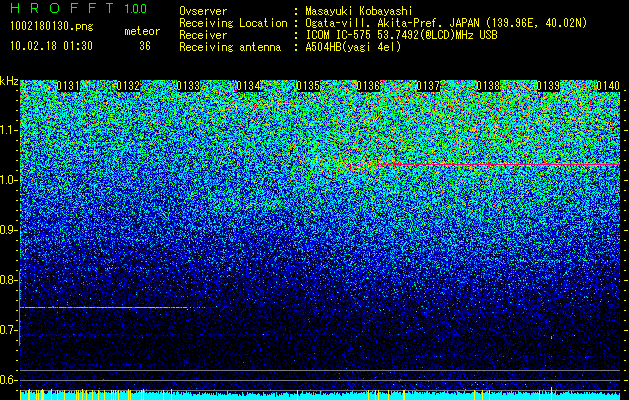
Task: Click the meteor count 36
Action: [x=145, y=46]
